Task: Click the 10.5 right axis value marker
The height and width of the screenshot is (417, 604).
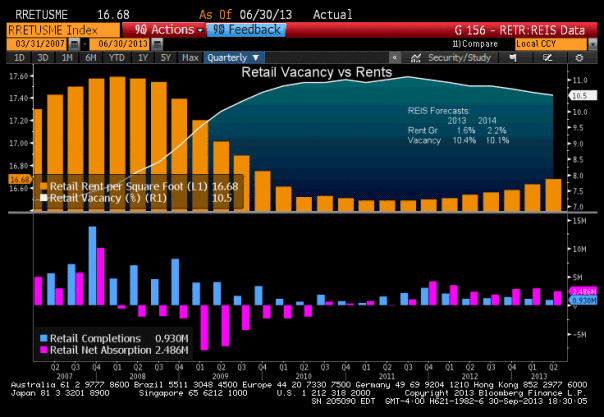Action: pyautogui.click(x=582, y=95)
